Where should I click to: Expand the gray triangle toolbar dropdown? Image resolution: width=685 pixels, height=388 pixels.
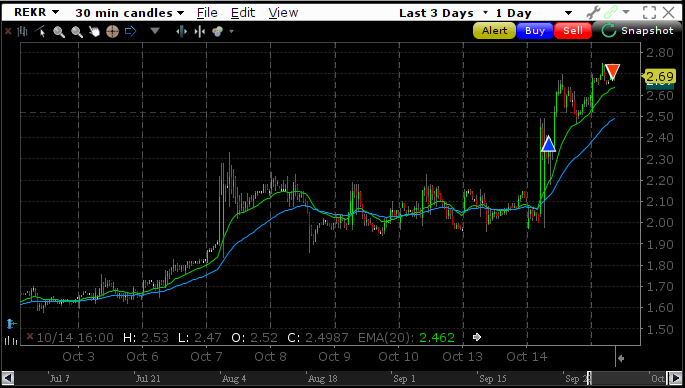[155, 31]
